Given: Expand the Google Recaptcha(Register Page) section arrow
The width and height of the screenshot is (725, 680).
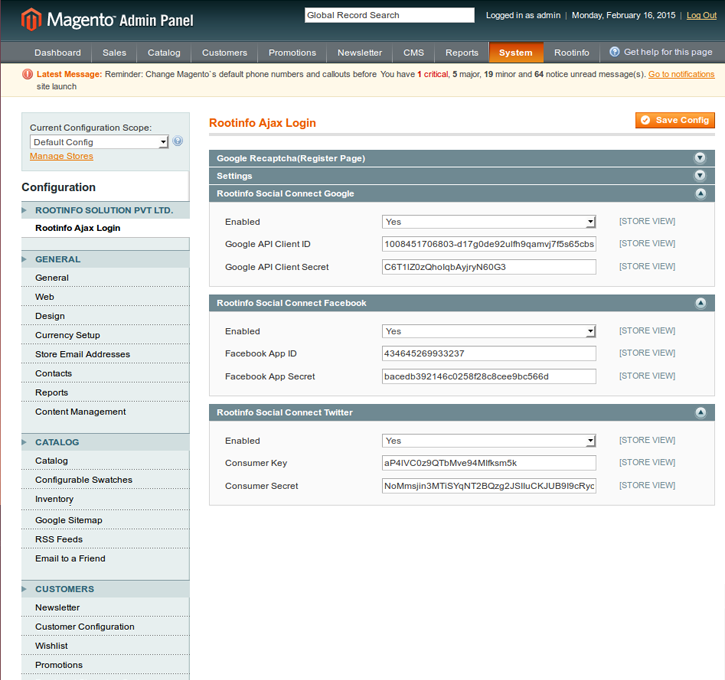Looking at the screenshot, I should (700, 158).
